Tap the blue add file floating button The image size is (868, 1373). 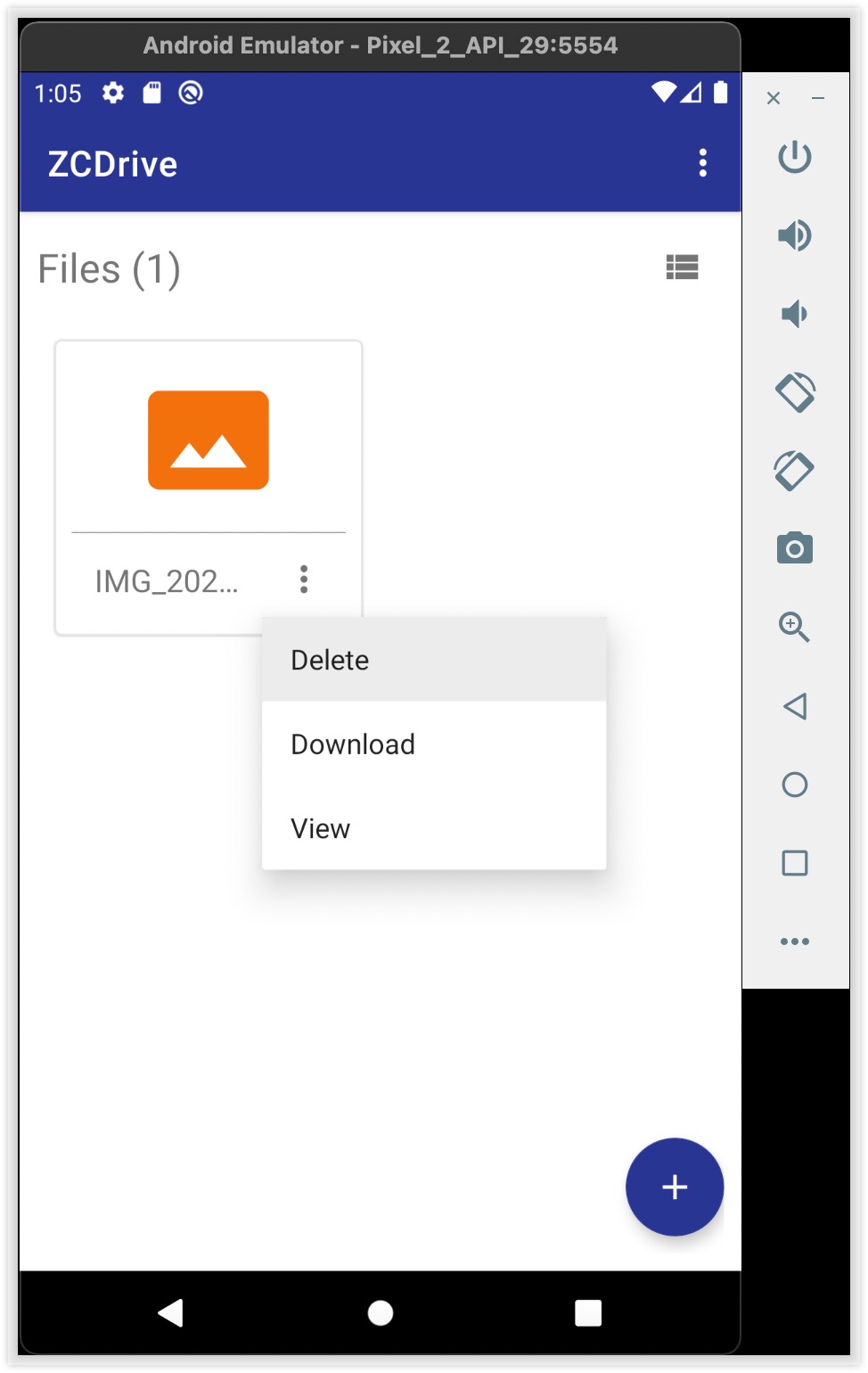[x=675, y=1187]
